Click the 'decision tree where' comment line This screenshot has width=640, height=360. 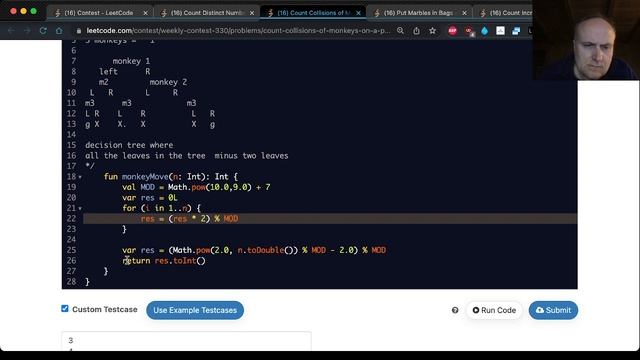click(129, 145)
